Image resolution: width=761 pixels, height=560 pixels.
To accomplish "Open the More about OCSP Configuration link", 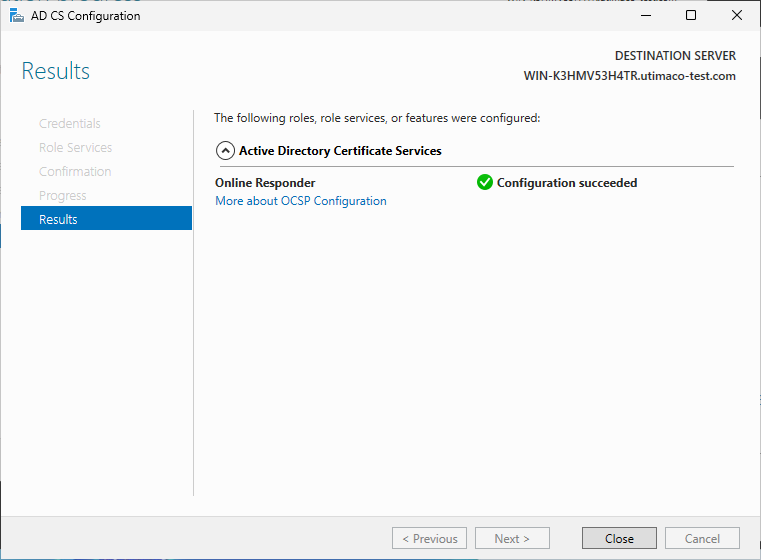I will coord(300,201).
